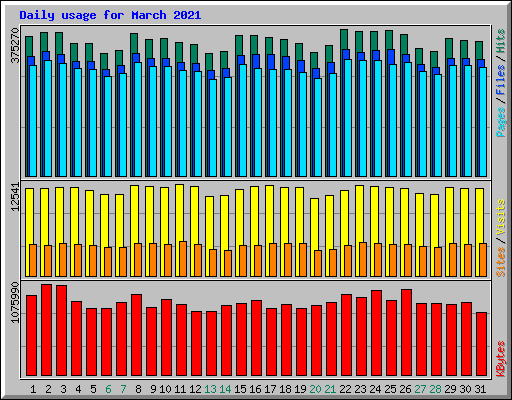Screen dimensions: 512x400
Task: Click the cyan pages bar for day 6
Action: tap(108, 126)
